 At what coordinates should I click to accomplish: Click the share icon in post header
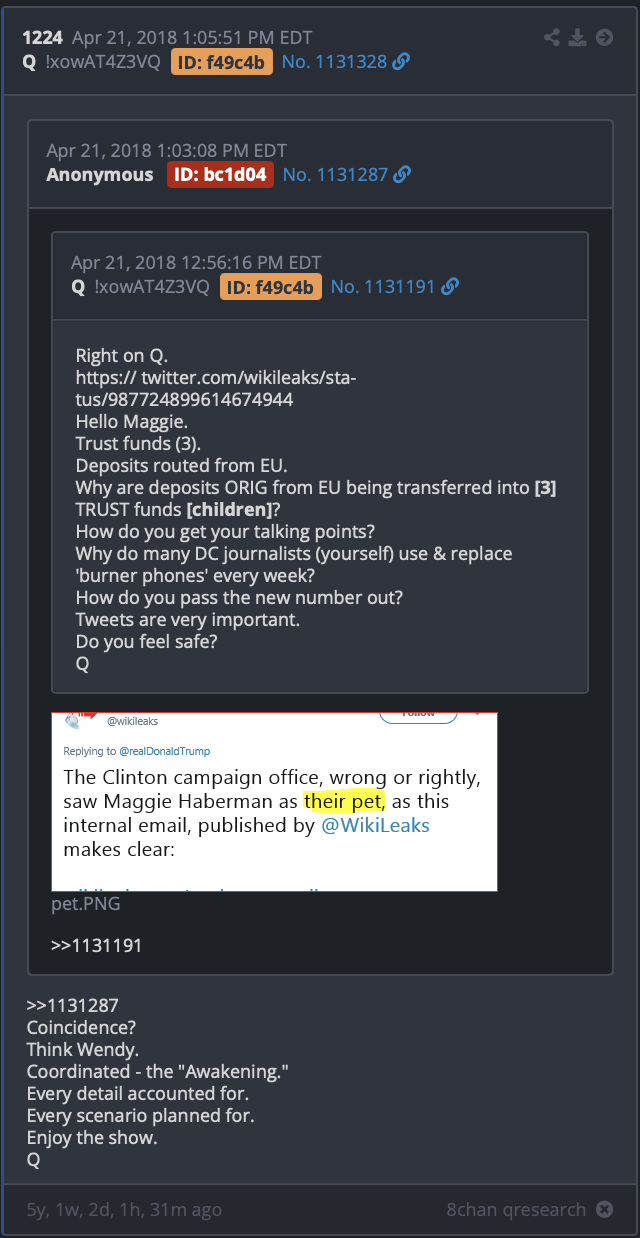(x=552, y=38)
